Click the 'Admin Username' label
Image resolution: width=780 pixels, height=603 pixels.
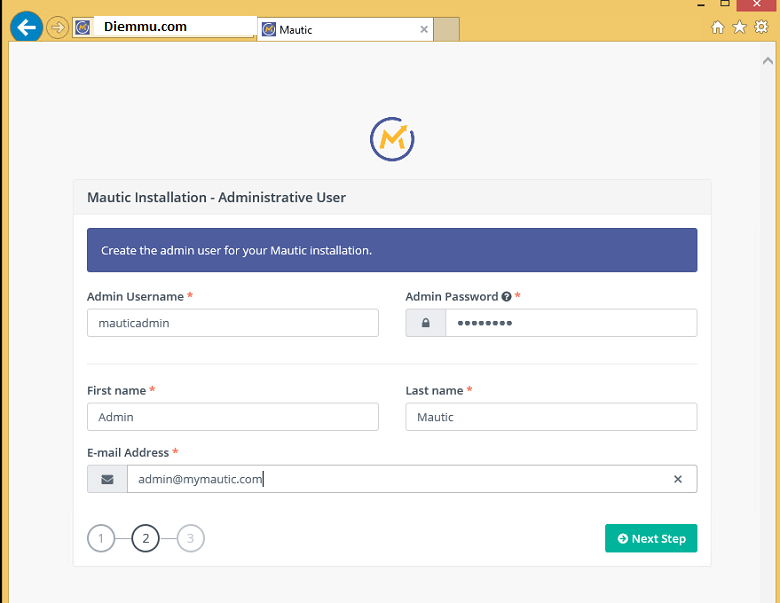click(135, 297)
